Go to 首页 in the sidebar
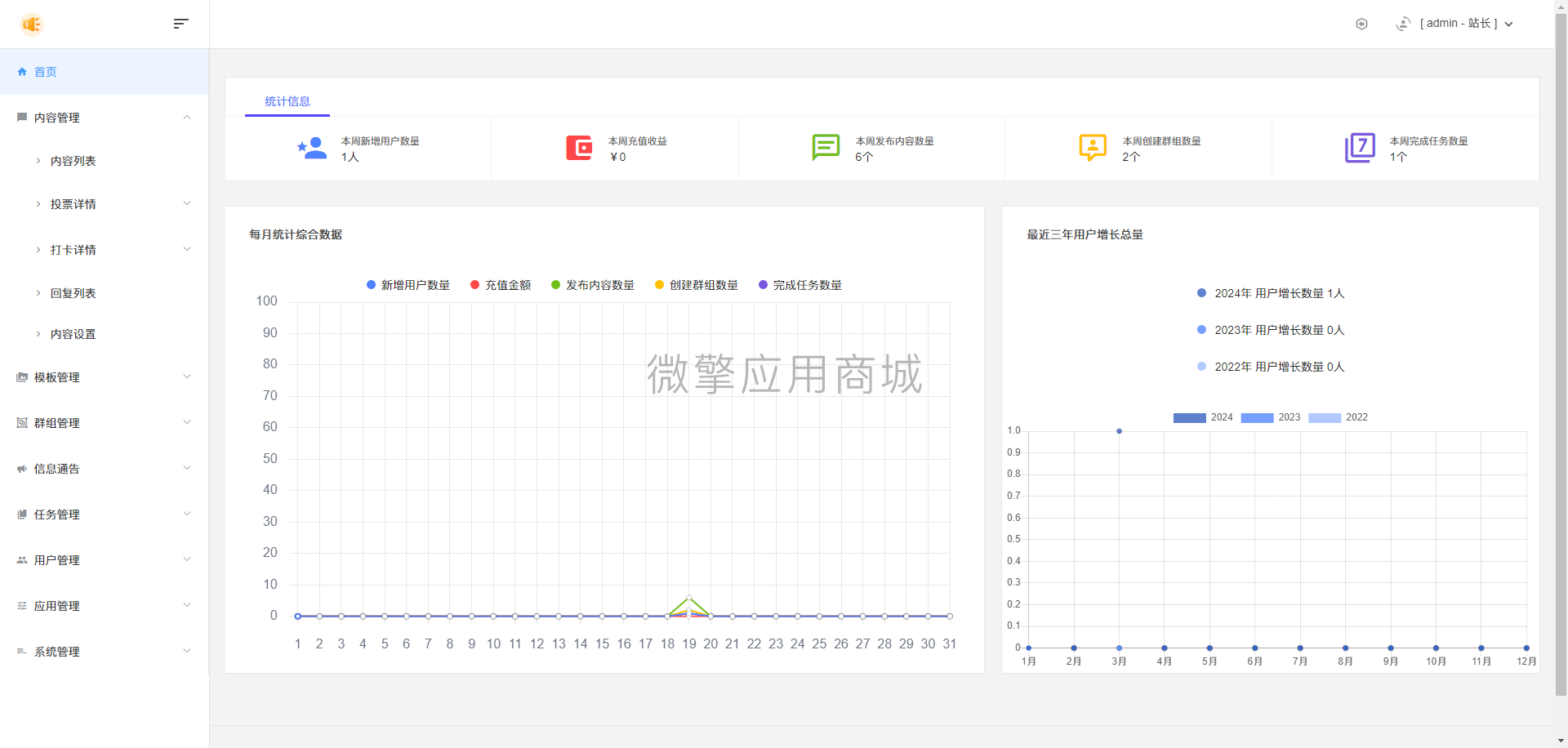Viewport: 1568px width, 748px height. tap(105, 72)
